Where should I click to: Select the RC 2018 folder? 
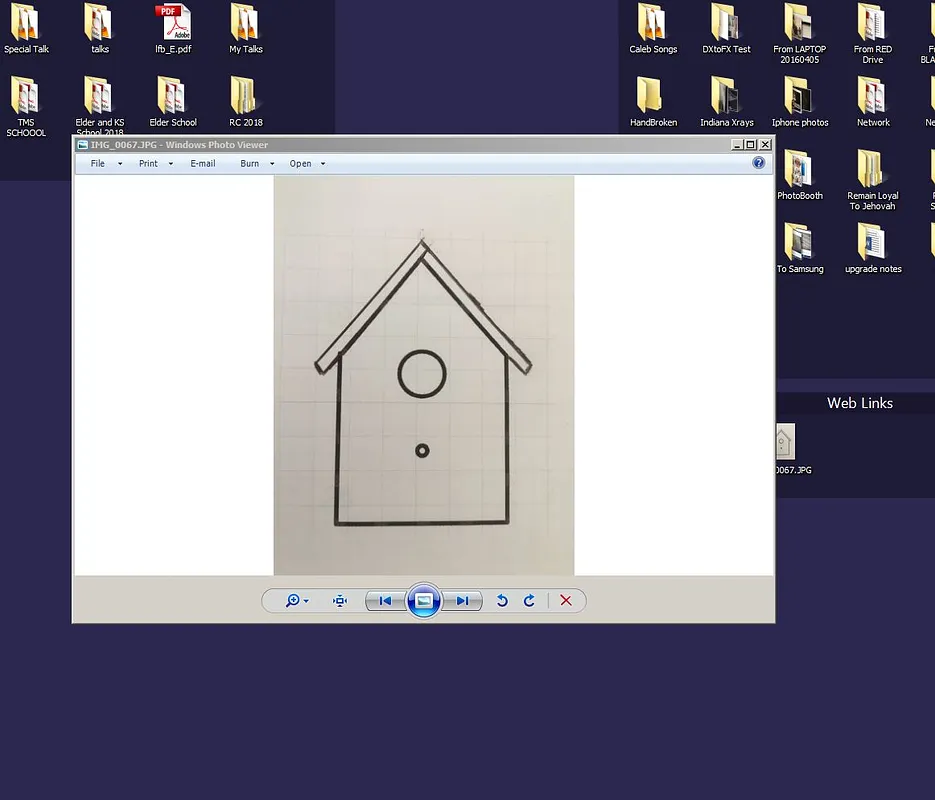[x=246, y=102]
